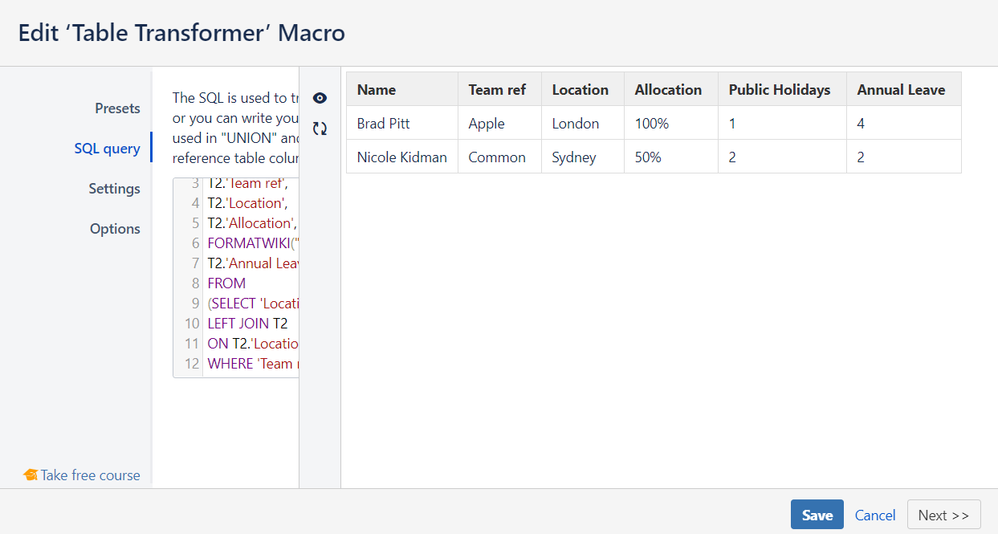Open the Presets tab
998x534 pixels.
117,108
